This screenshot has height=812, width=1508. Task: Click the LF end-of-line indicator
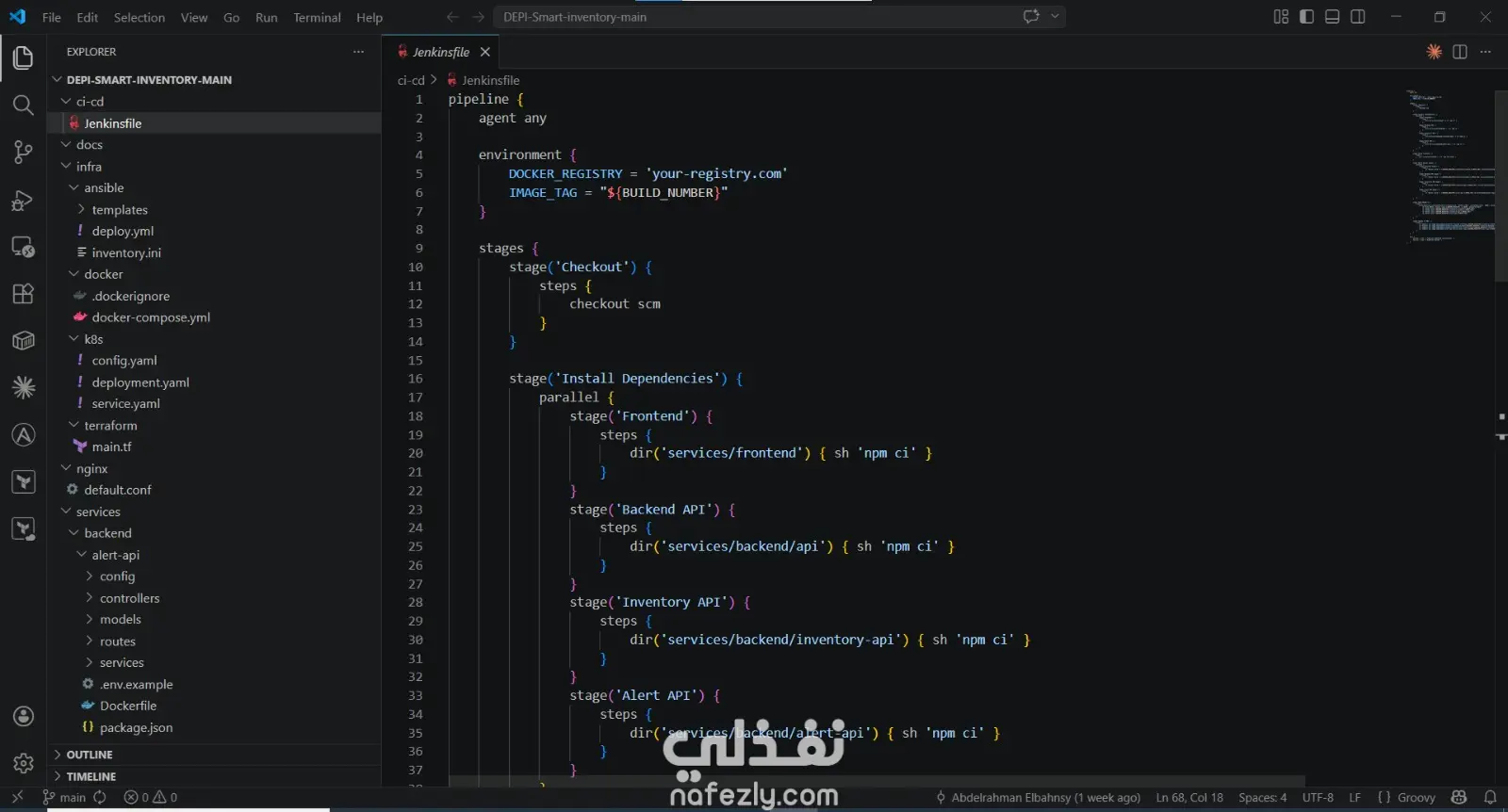coord(1355,798)
